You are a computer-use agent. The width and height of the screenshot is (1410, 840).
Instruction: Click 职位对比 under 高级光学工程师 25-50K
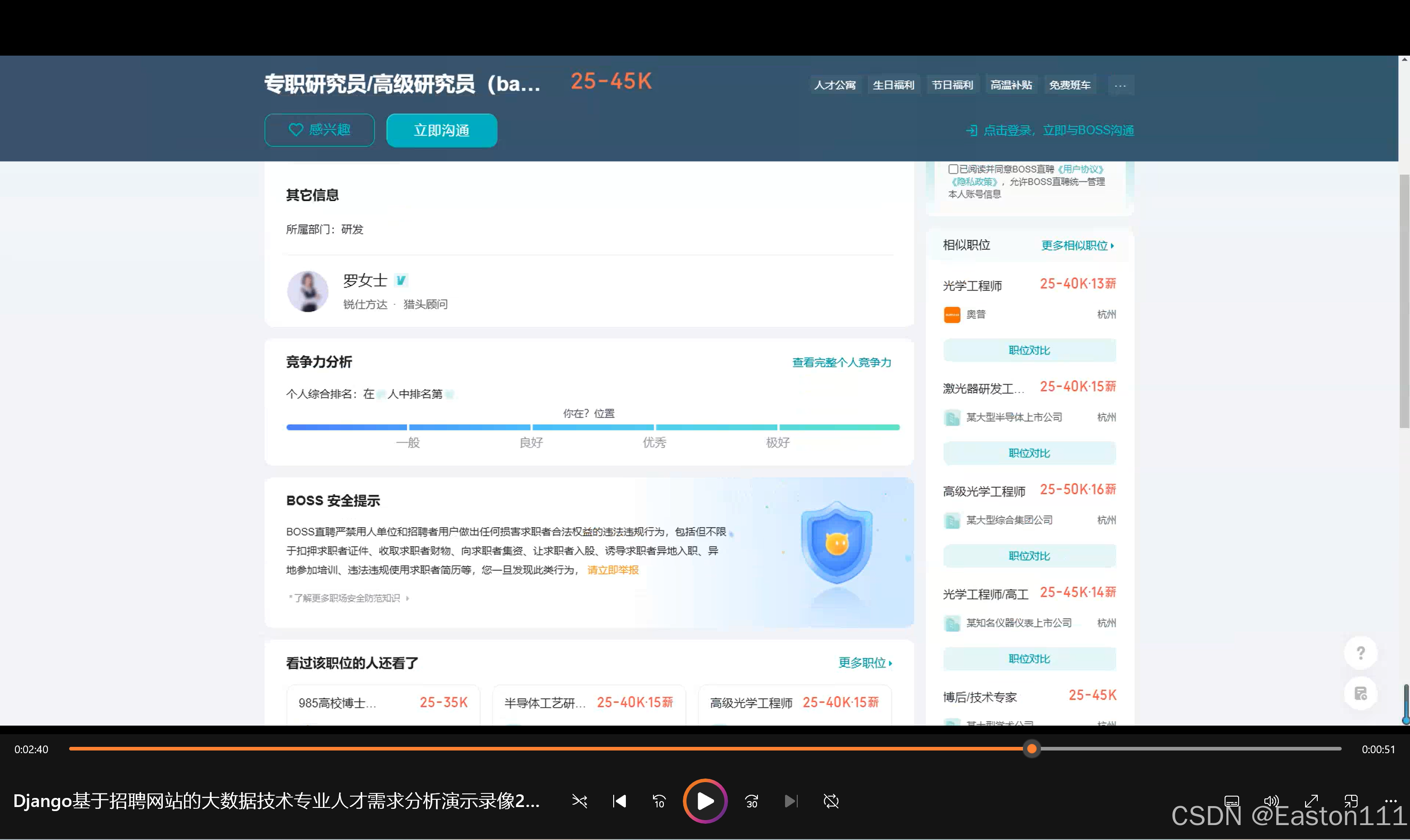click(x=1029, y=557)
